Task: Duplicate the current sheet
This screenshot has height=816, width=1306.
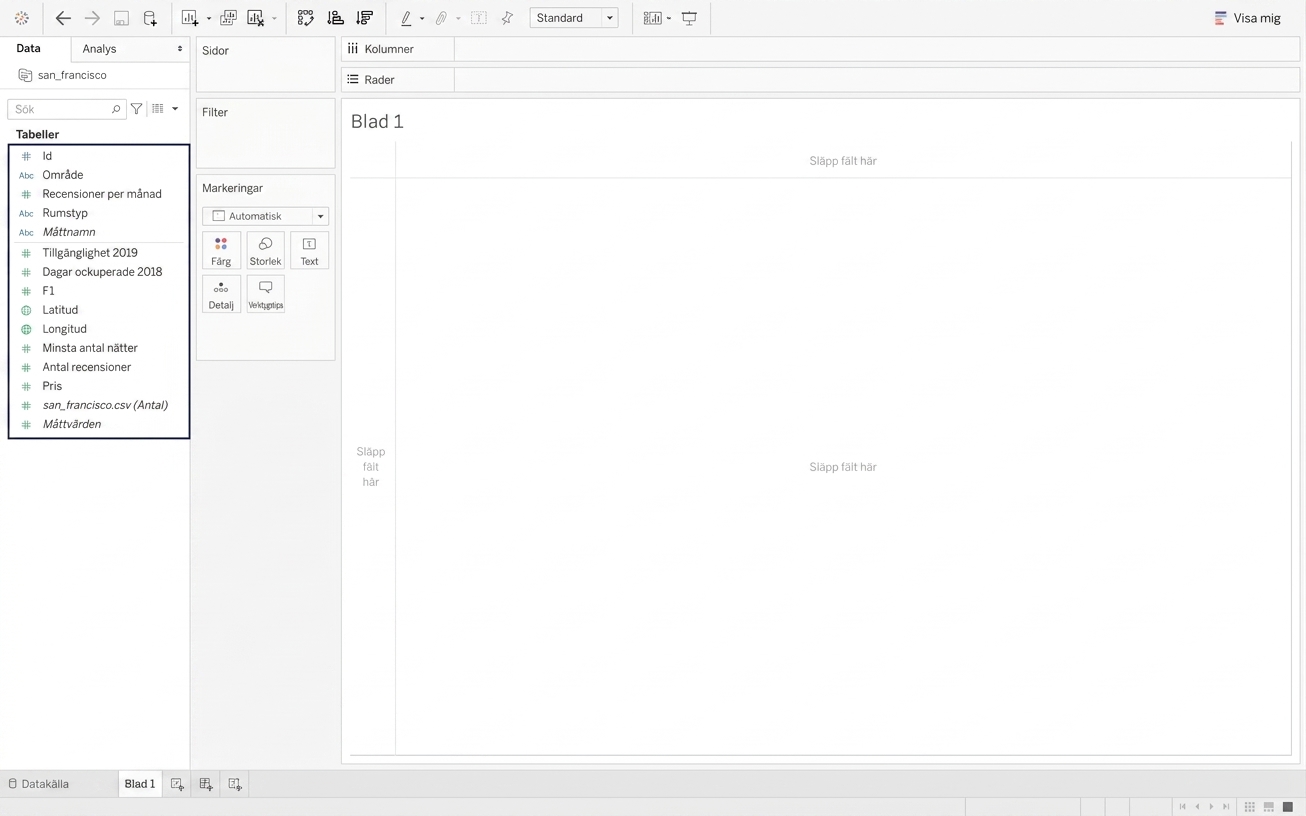Action: [x=228, y=18]
